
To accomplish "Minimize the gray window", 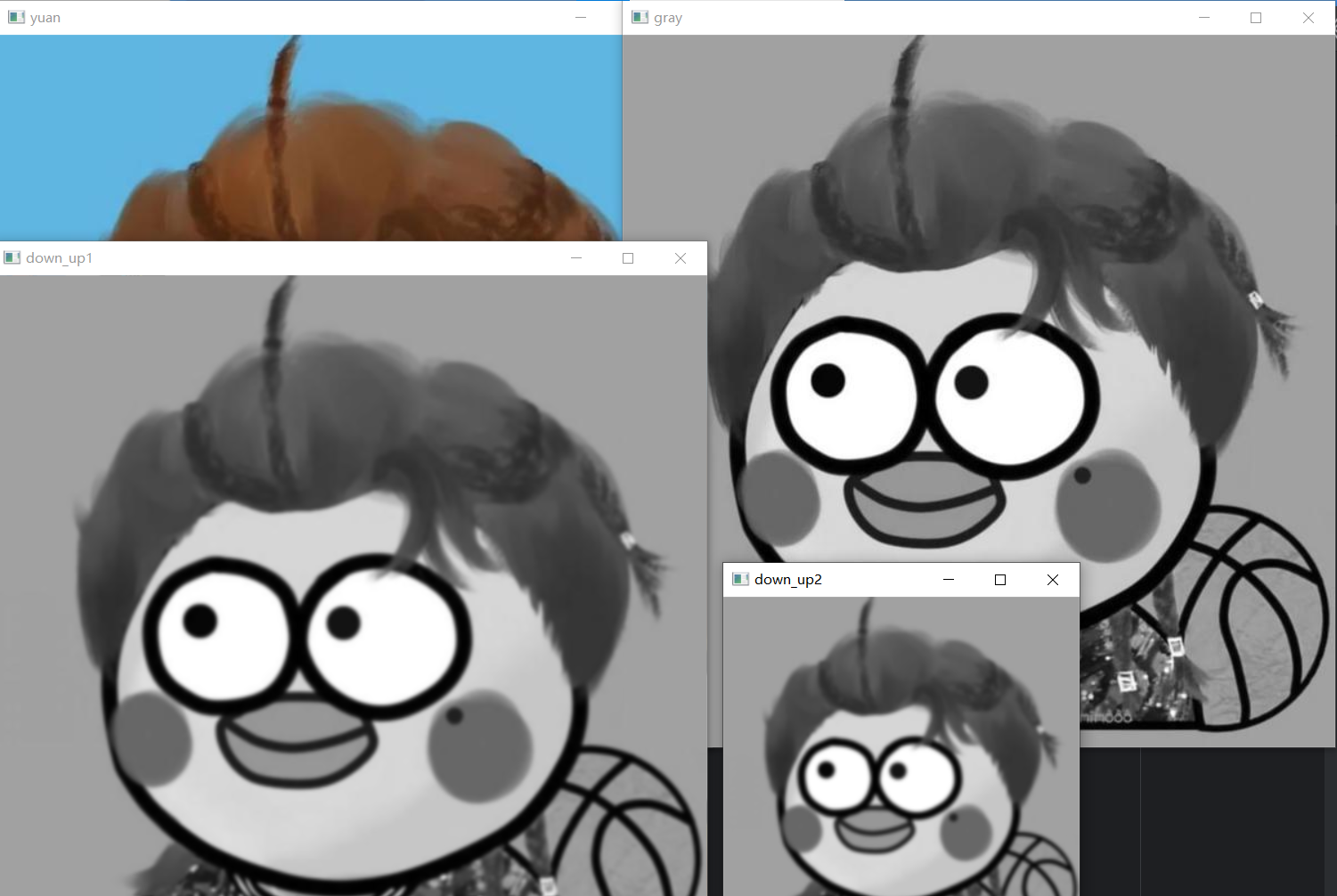I will pyautogui.click(x=1204, y=18).
